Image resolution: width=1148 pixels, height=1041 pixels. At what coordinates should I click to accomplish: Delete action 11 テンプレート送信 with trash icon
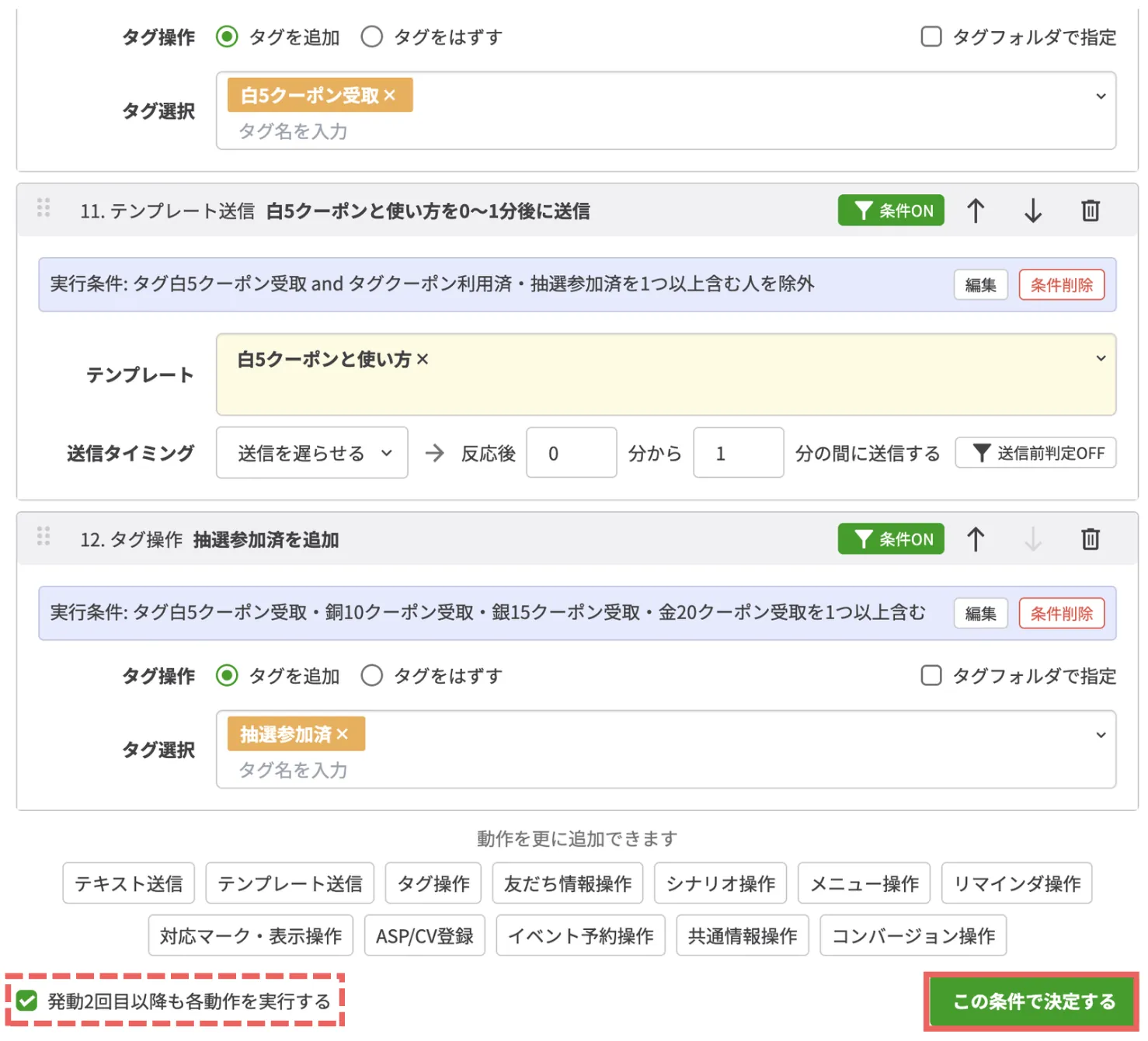(1091, 211)
